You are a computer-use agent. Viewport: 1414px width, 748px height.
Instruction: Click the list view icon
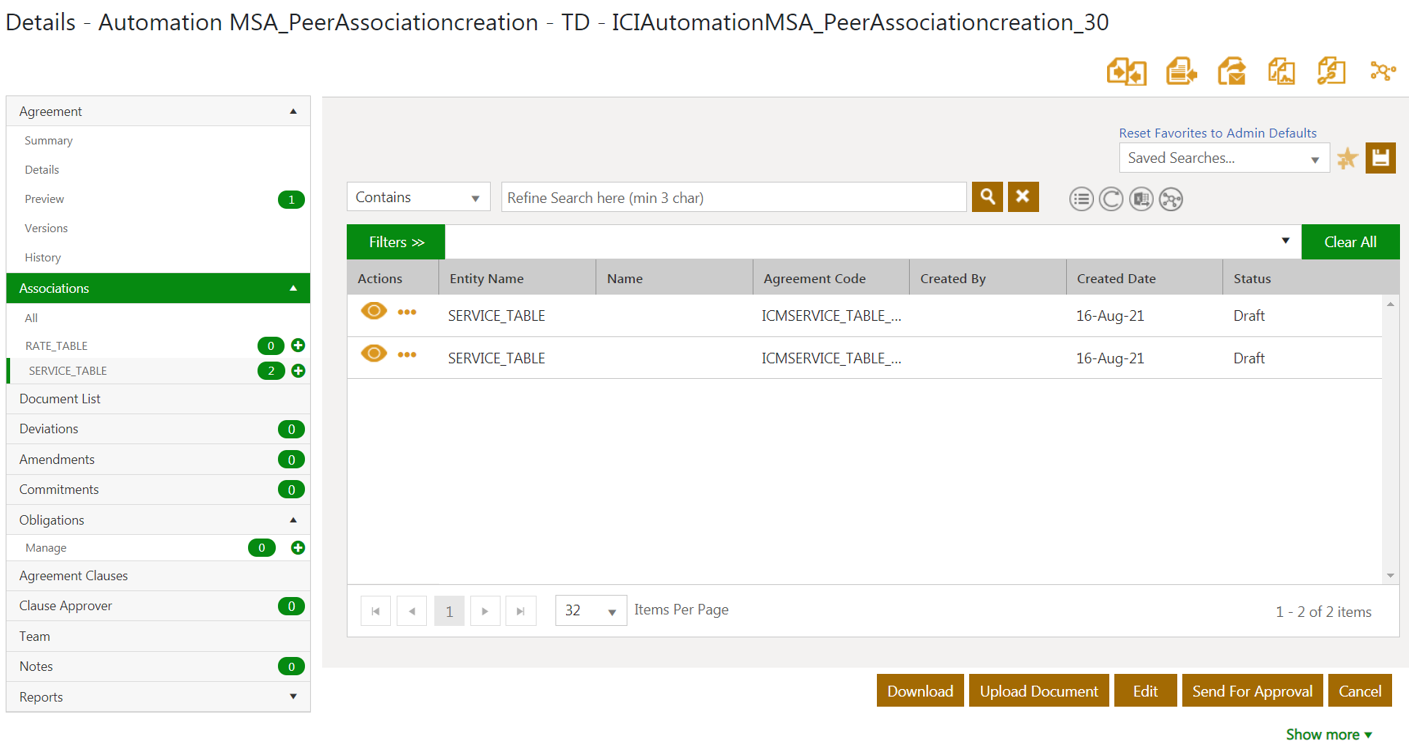1081,199
